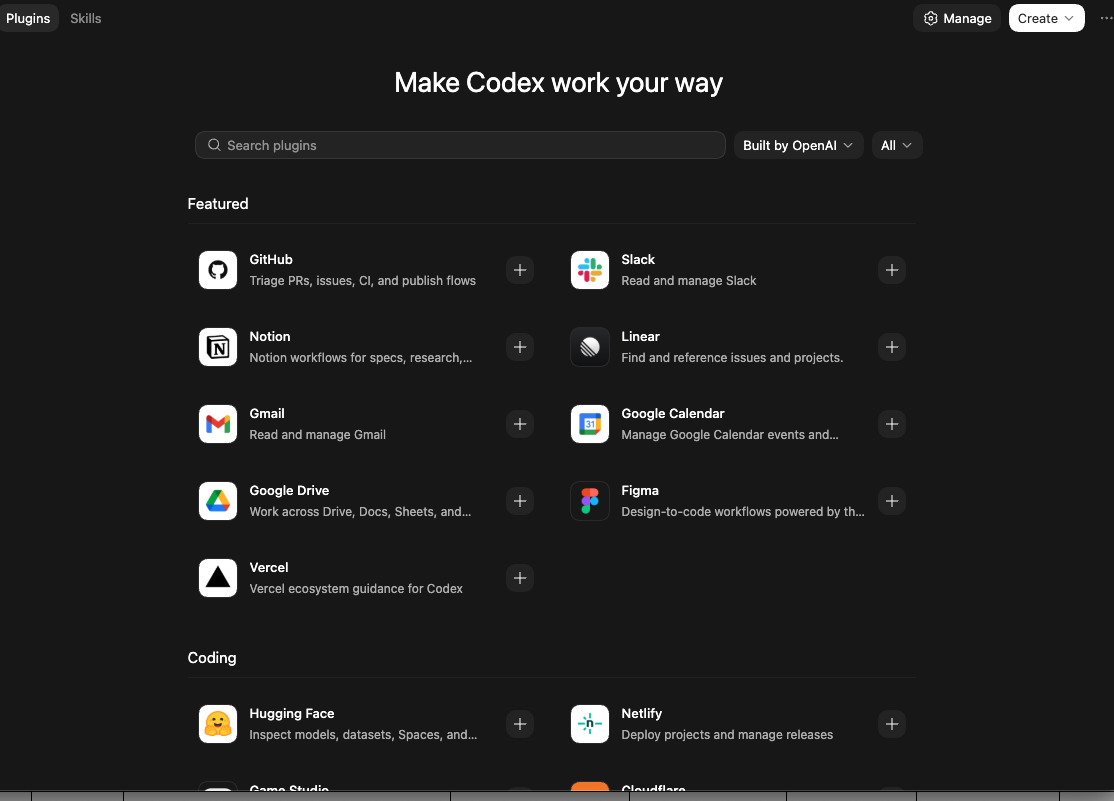The width and height of the screenshot is (1114, 801).
Task: Select the Linear plugin icon
Action: tap(590, 347)
